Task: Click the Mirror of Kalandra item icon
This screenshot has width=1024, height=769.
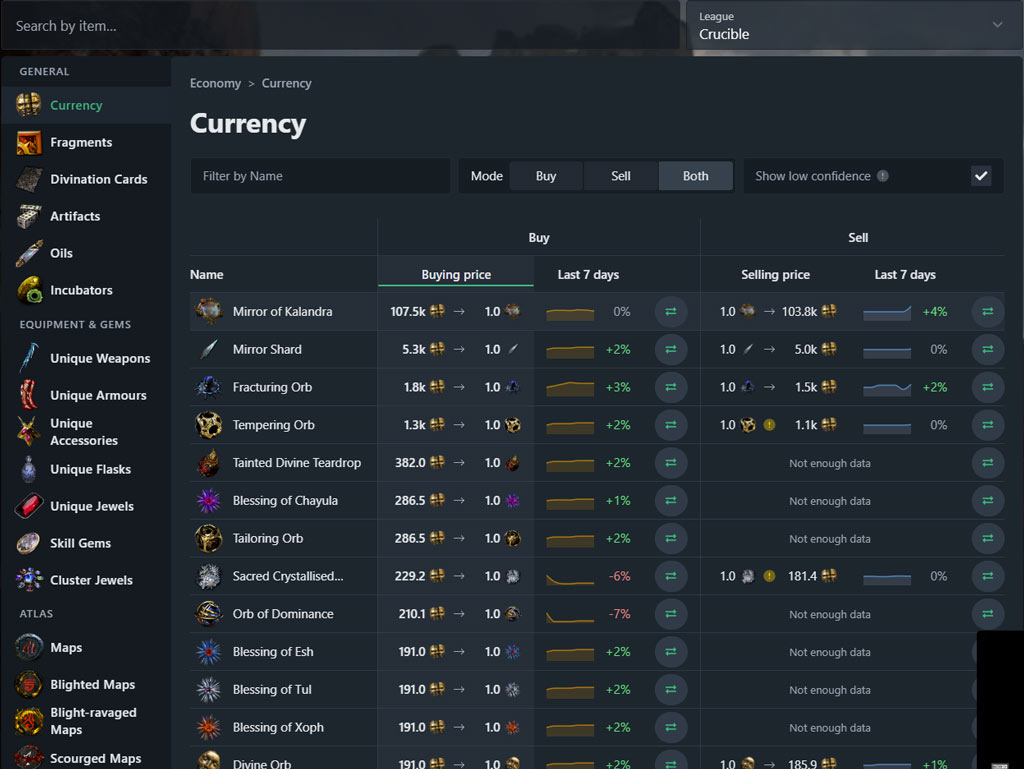Action: (208, 312)
